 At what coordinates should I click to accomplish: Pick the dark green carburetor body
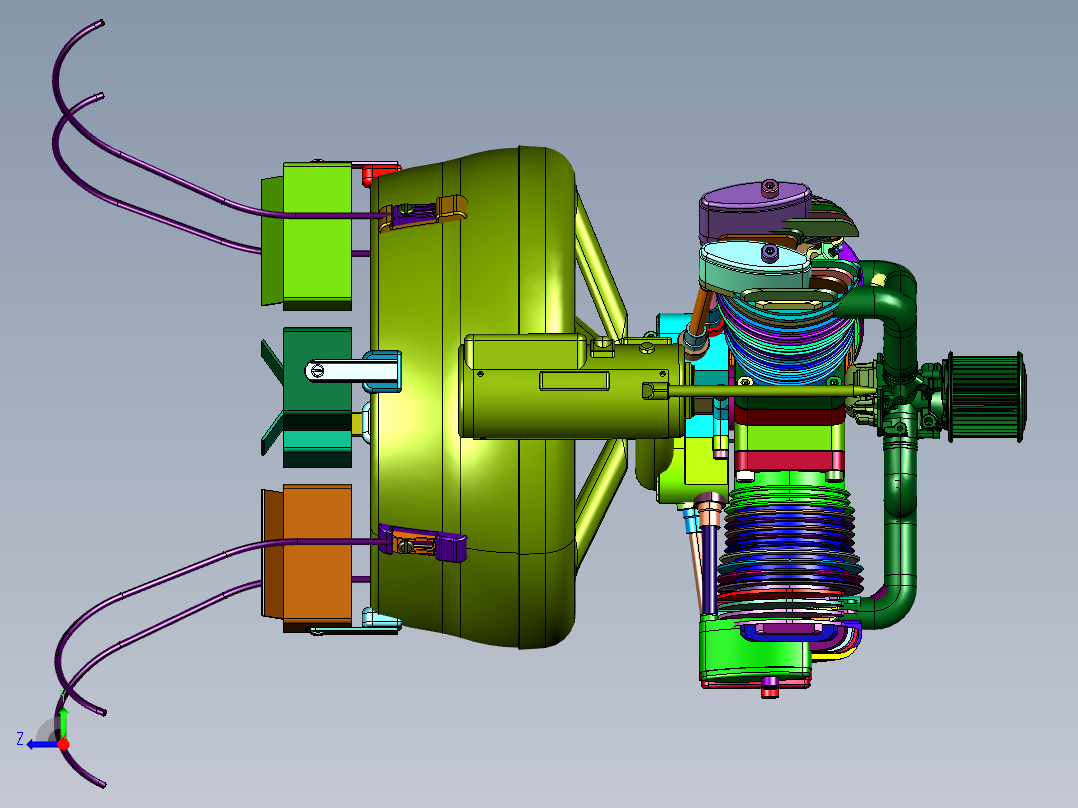901,401
